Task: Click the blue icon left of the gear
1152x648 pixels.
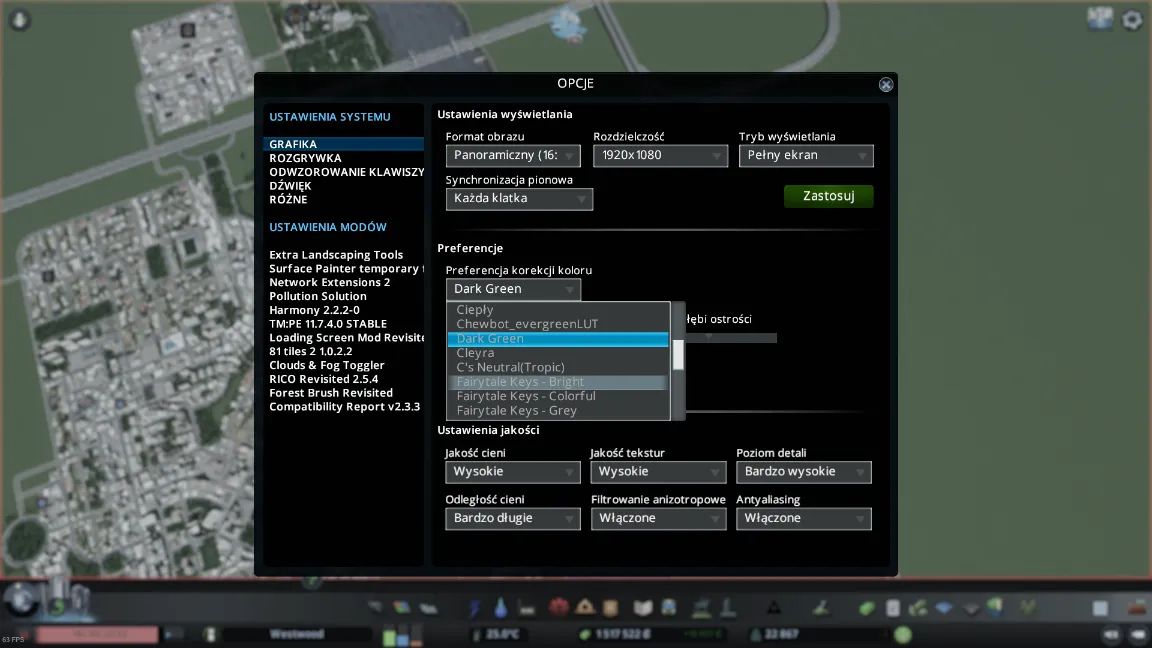Action: point(1100,19)
